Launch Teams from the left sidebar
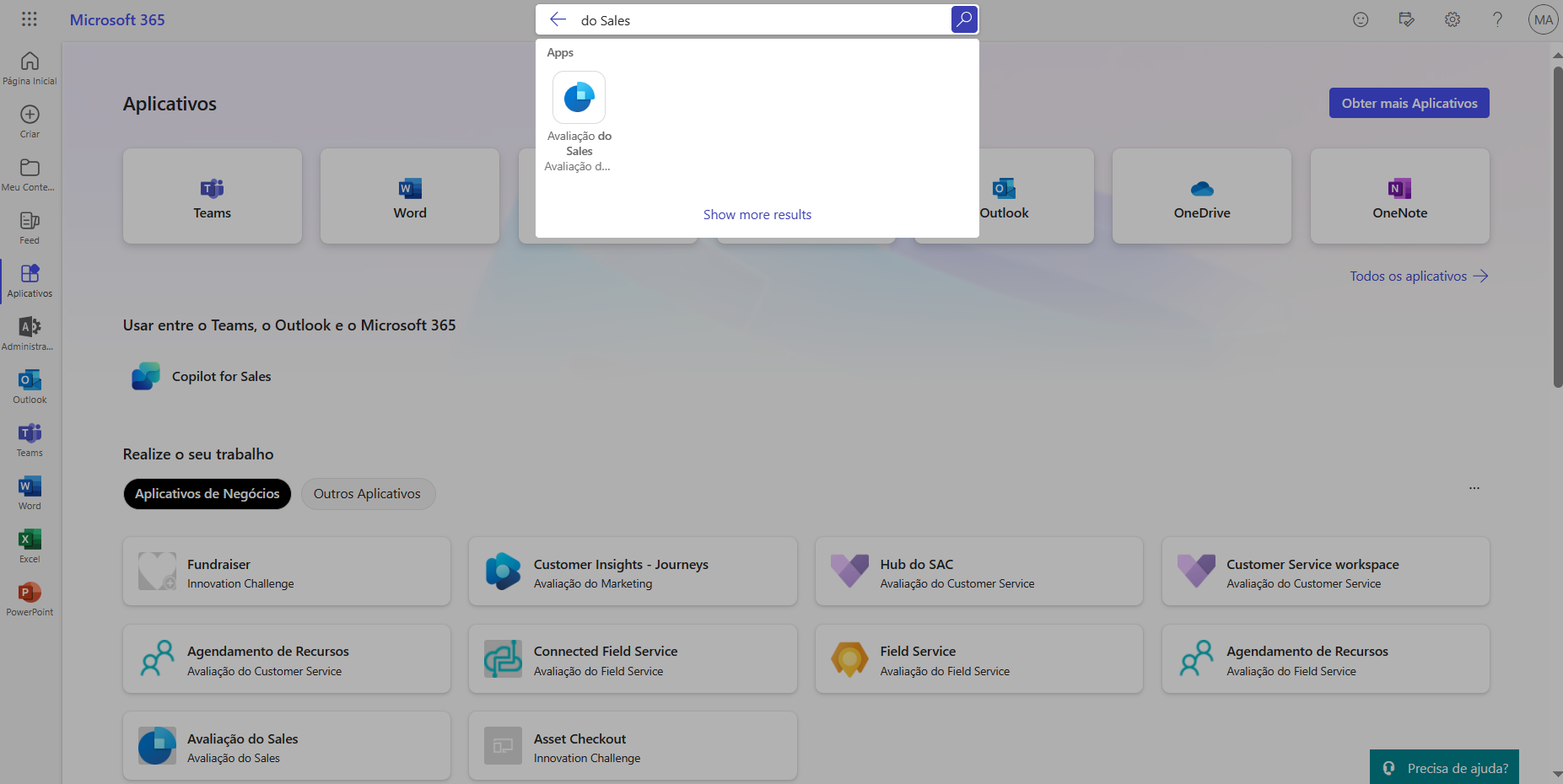Image resolution: width=1563 pixels, height=784 pixels. (30, 440)
